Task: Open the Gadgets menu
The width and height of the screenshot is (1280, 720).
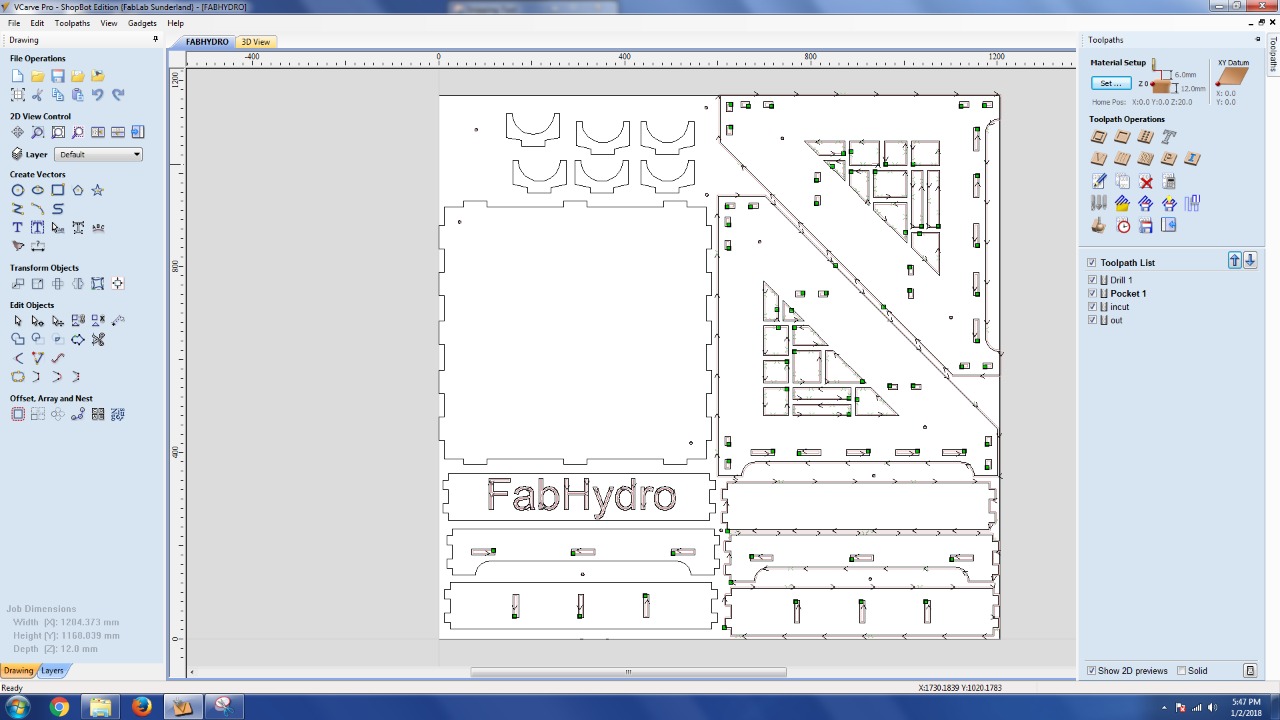Action: [142, 23]
